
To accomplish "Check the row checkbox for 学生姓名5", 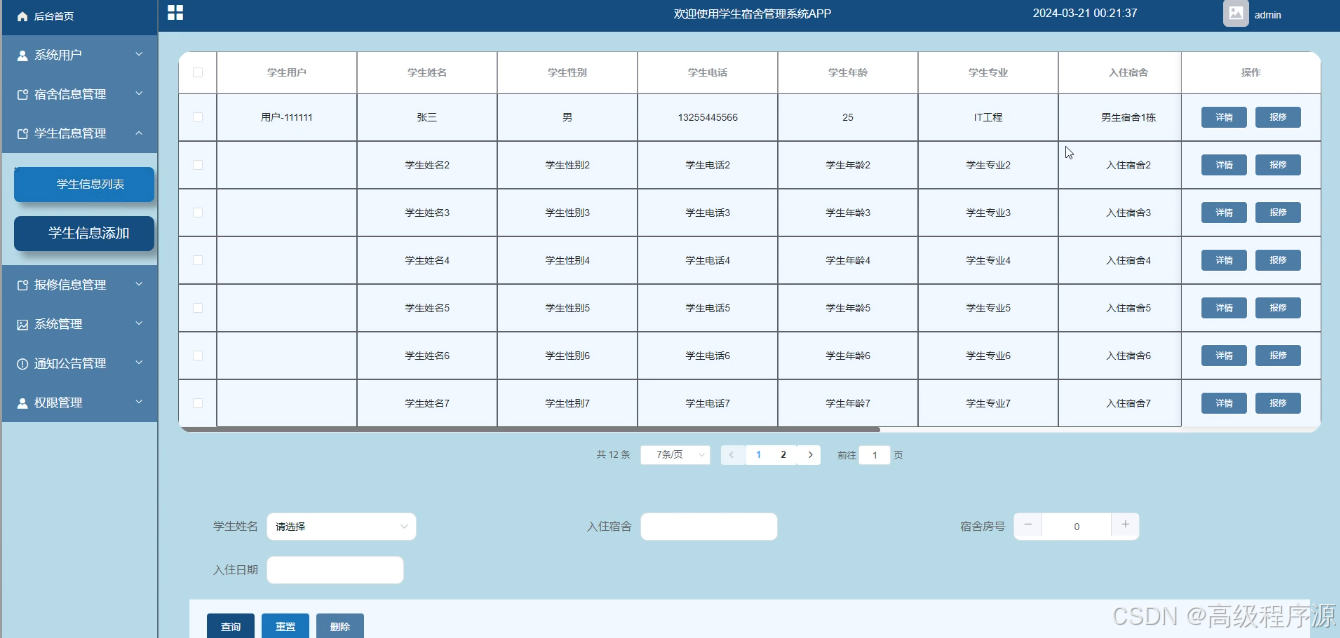I will pyautogui.click(x=198, y=308).
